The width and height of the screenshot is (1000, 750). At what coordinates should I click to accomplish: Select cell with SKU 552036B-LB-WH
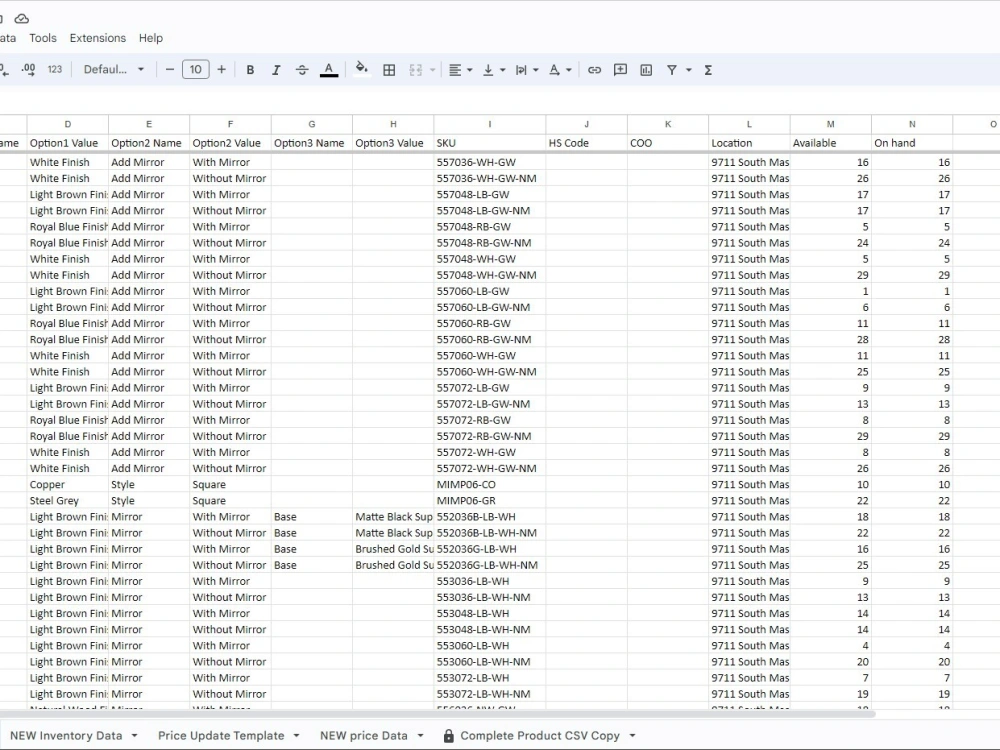[490, 517]
